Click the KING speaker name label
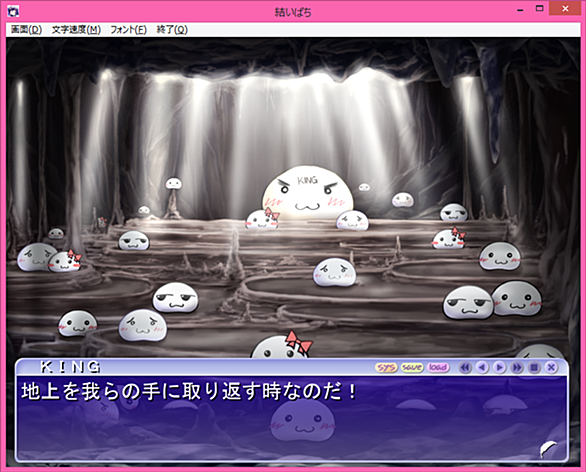The width and height of the screenshot is (586, 472). [x=71, y=367]
